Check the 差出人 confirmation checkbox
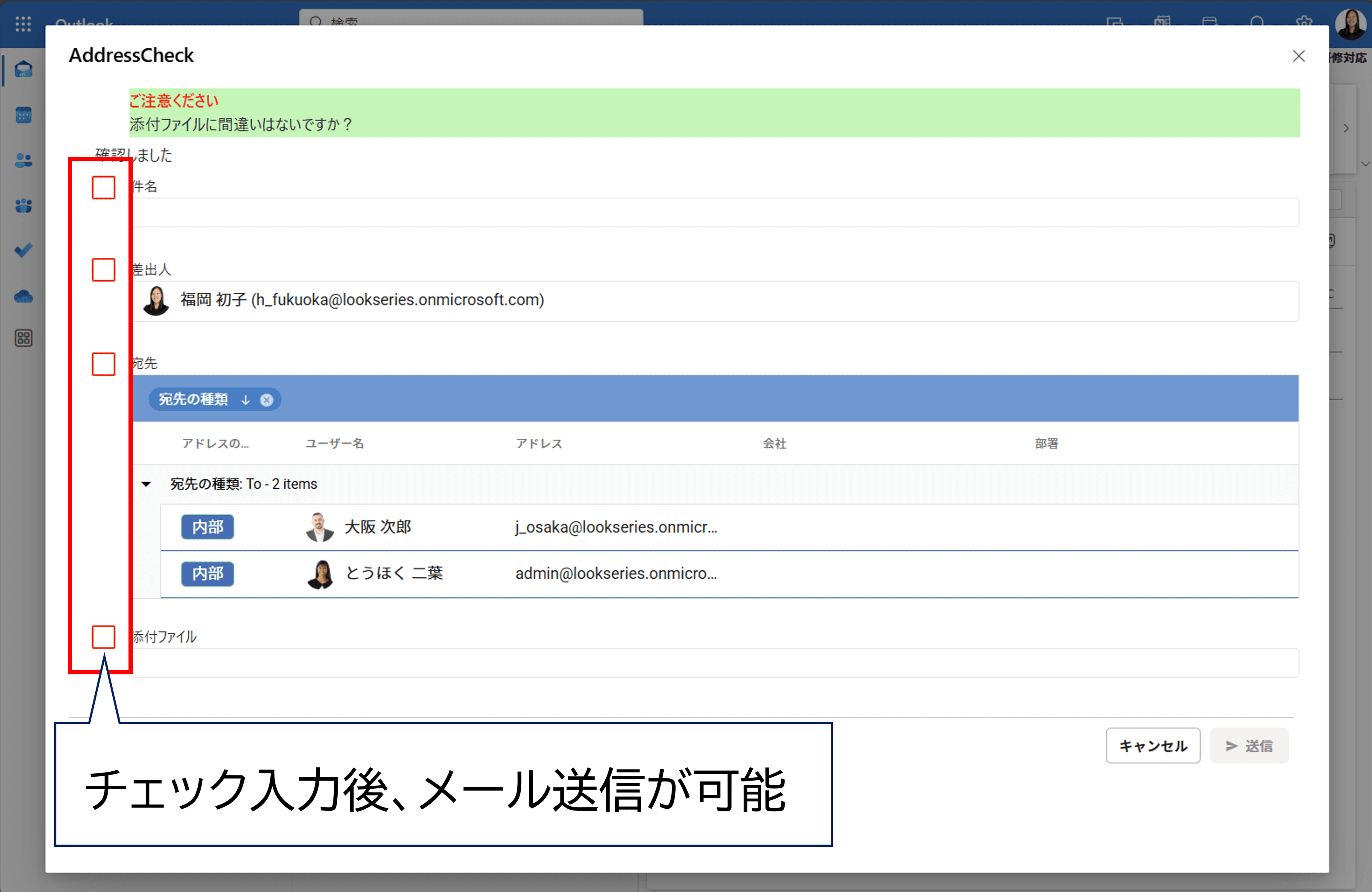This screenshot has height=892, width=1372. pos(103,269)
